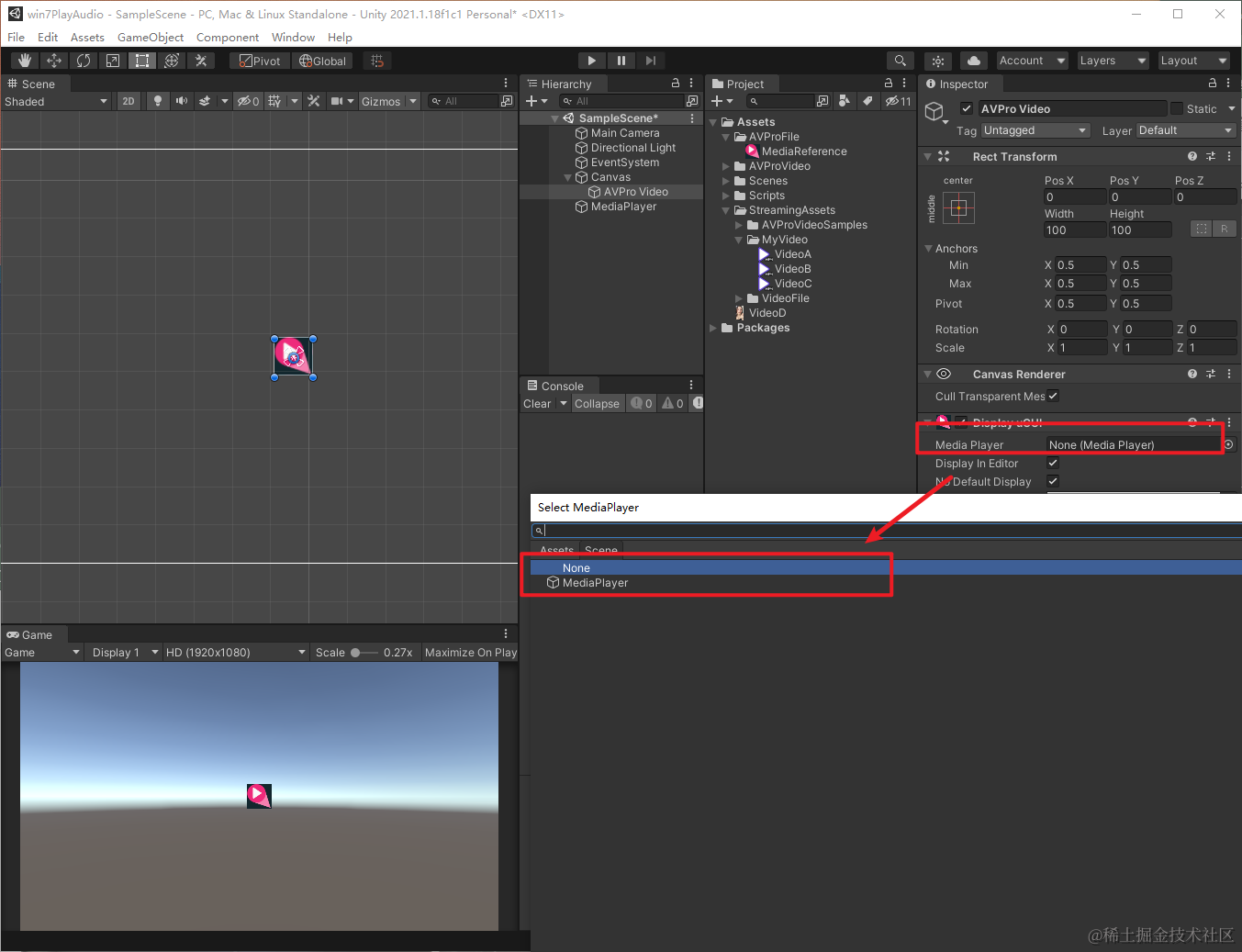Switch to the Scene tab in picker
Screen dimensions: 1242x952
point(601,550)
